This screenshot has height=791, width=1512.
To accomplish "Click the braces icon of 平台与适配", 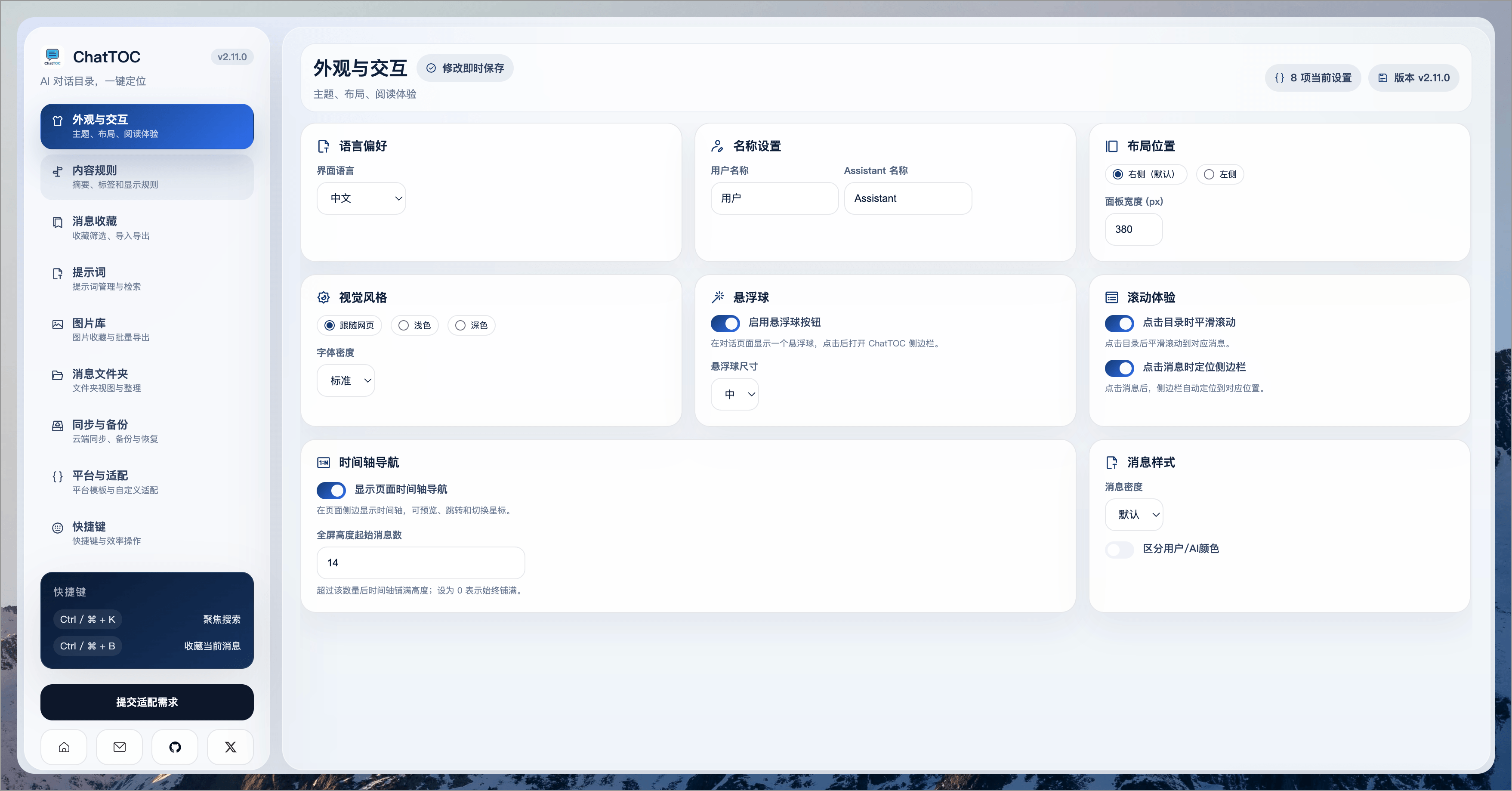I will pos(58,477).
